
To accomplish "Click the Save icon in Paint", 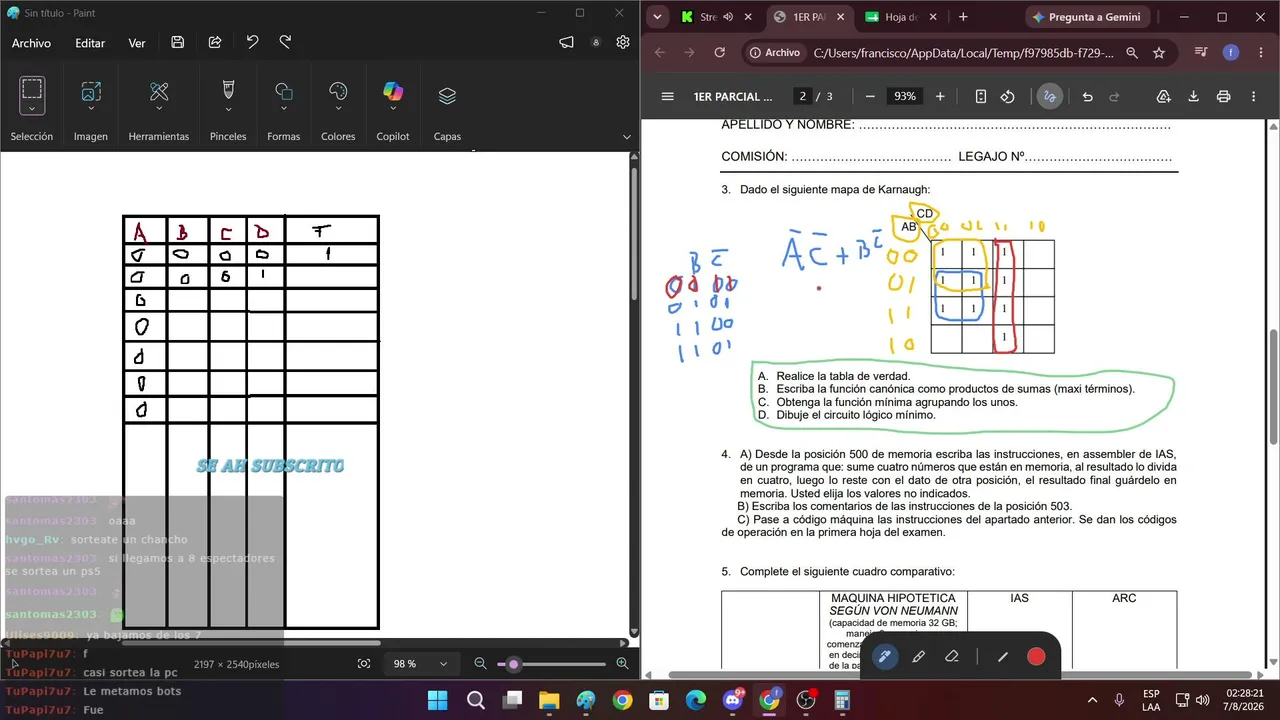I will coord(177,42).
